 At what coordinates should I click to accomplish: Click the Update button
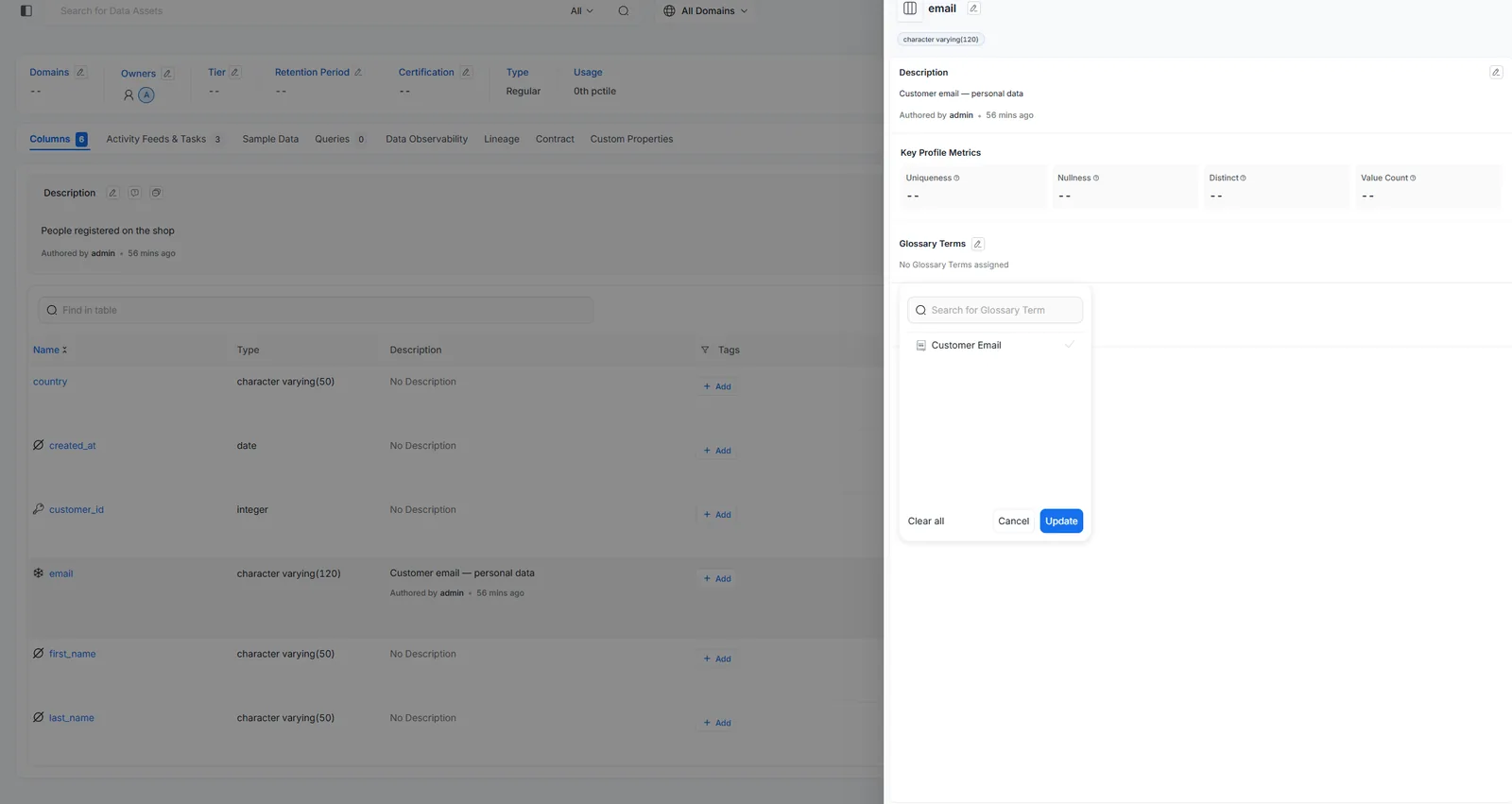[1061, 522]
